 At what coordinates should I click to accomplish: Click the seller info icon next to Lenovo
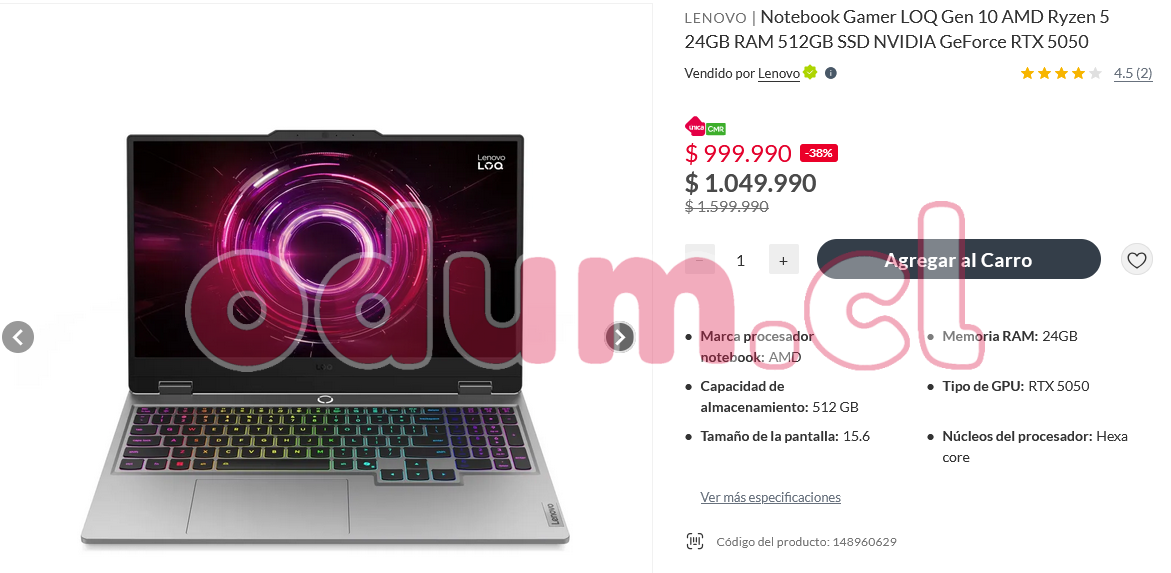pyautogui.click(x=830, y=73)
